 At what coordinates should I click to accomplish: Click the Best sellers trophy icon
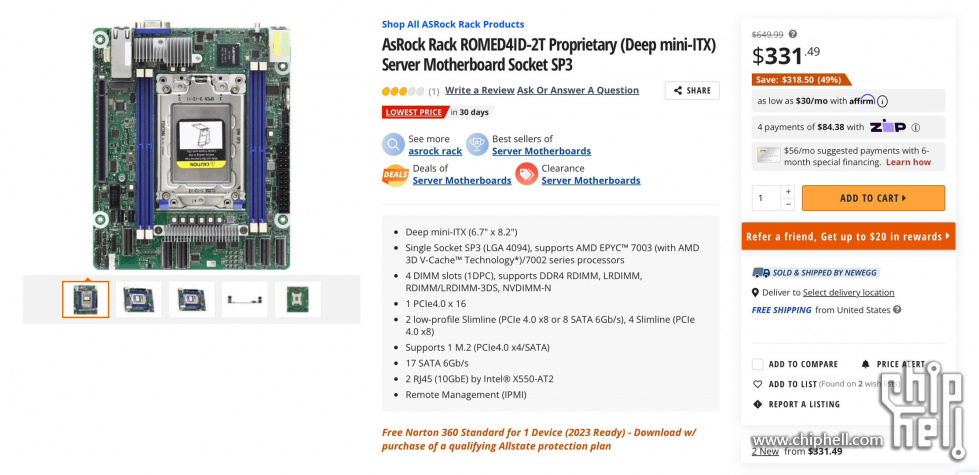click(x=477, y=145)
